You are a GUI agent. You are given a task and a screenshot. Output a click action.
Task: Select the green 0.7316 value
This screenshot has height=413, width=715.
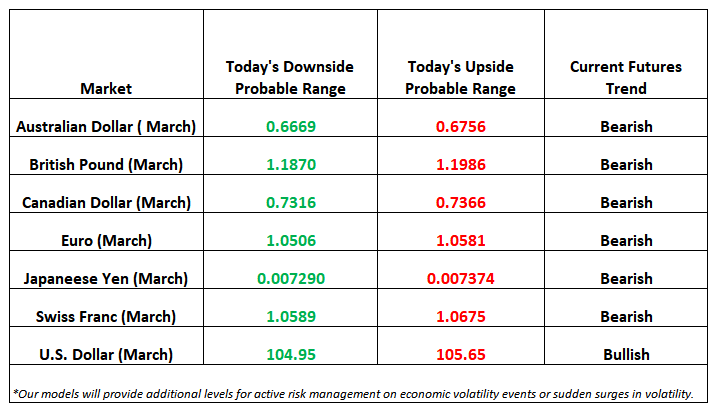point(291,202)
